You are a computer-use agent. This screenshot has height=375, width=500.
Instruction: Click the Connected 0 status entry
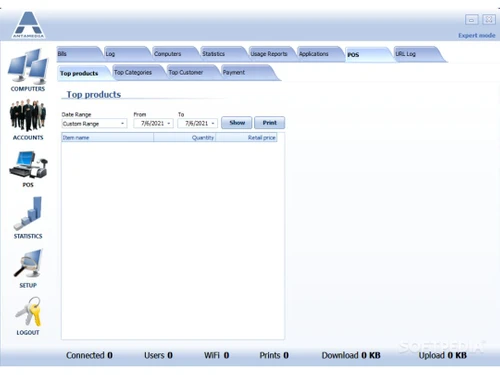pos(89,355)
